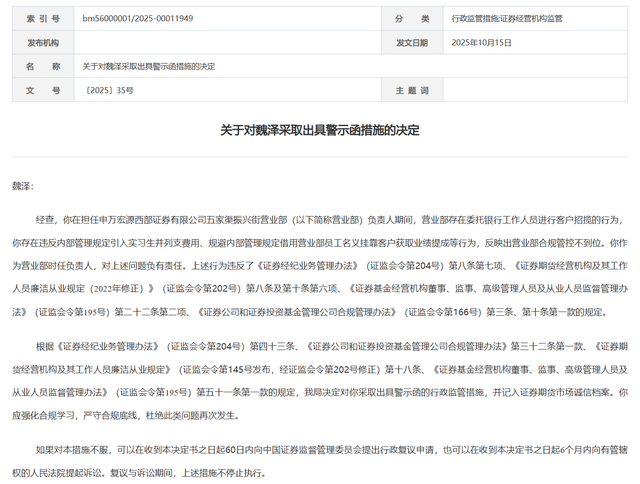Click the line starting with 人员廉洁从业规定（2022年修正）
The width and height of the screenshot is (640, 484).
coord(320,289)
